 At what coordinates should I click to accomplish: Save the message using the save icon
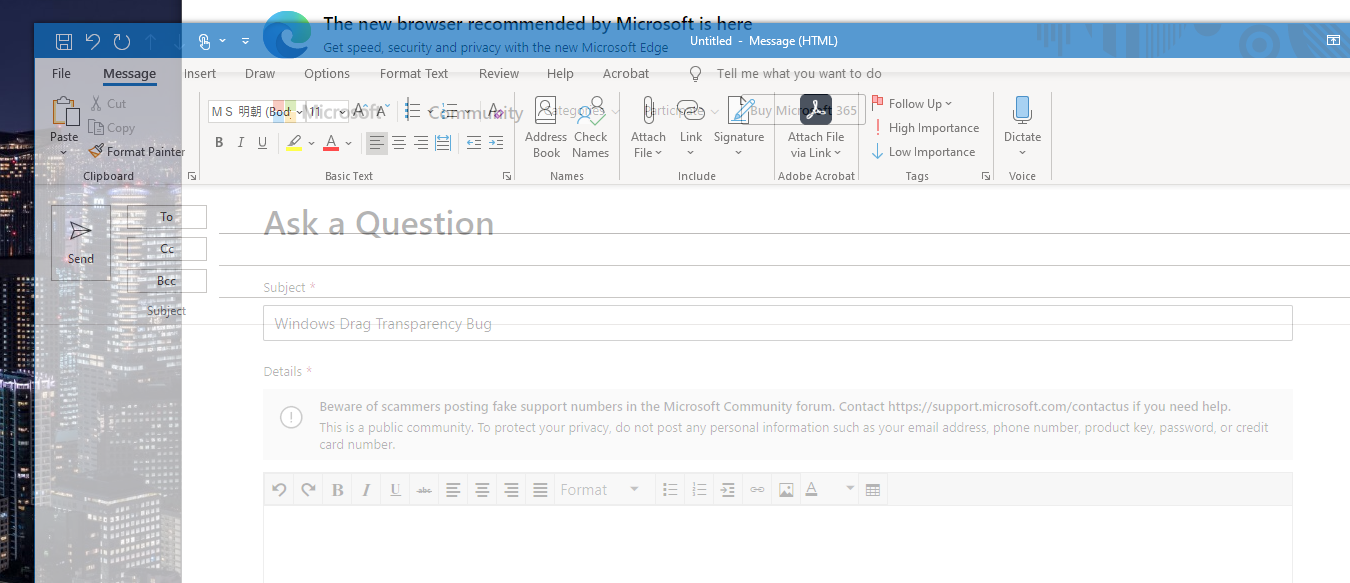pyautogui.click(x=64, y=41)
